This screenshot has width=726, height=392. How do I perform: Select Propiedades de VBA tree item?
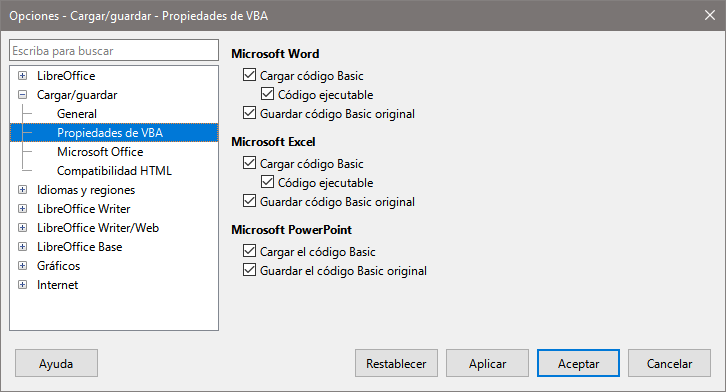(x=114, y=133)
